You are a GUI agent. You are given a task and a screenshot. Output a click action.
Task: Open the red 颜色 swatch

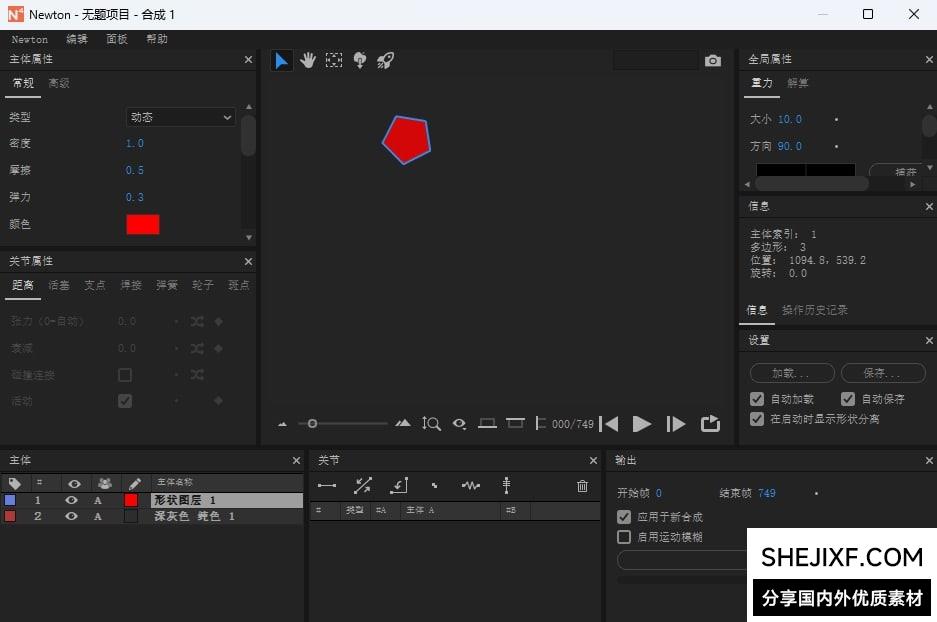coord(142,224)
